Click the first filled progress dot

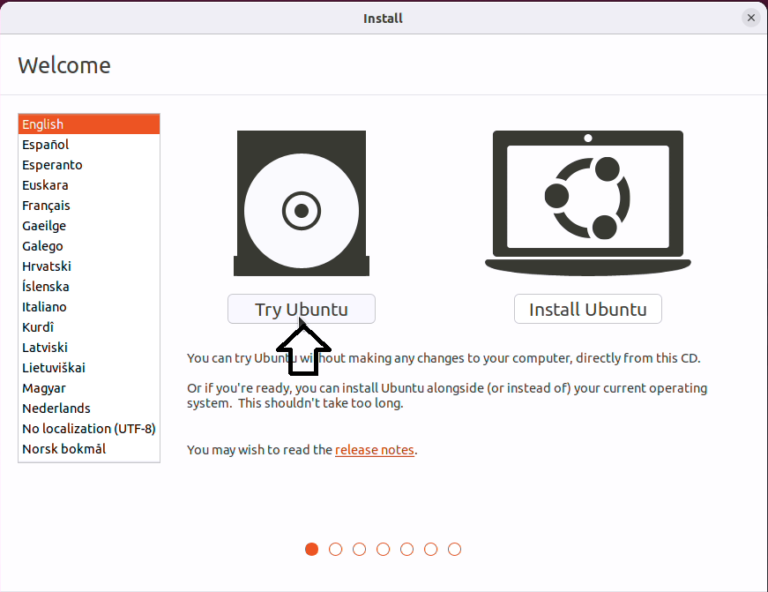pyautogui.click(x=312, y=549)
